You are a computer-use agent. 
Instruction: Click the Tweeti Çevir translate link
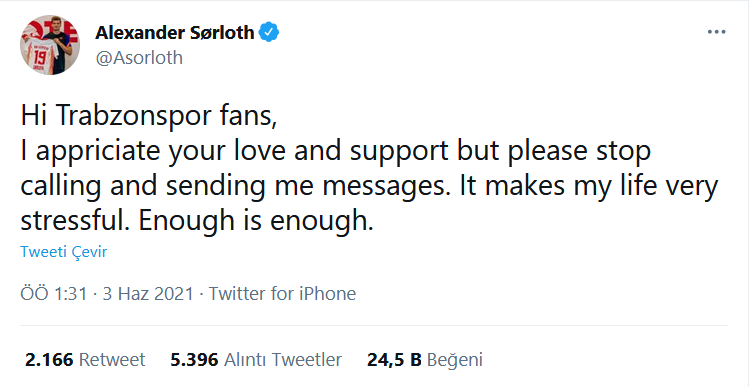(x=64, y=252)
